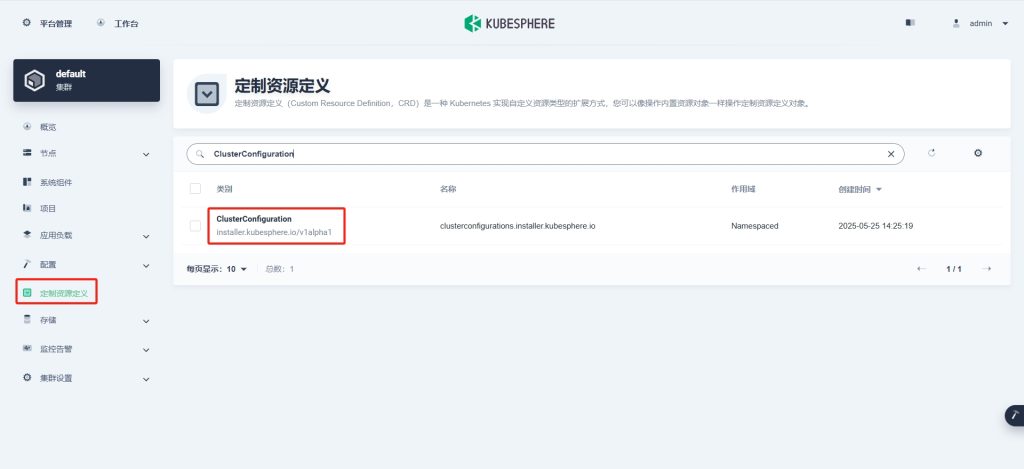
Task: Expand the 应用负载 submenu chevron
Action: coord(146,236)
